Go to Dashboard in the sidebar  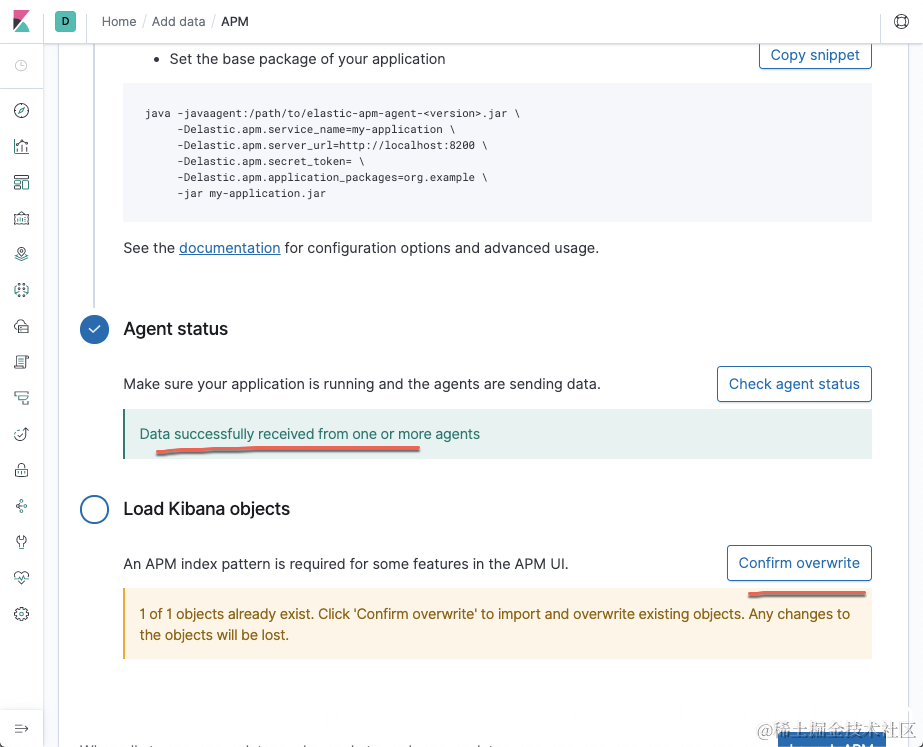click(22, 182)
